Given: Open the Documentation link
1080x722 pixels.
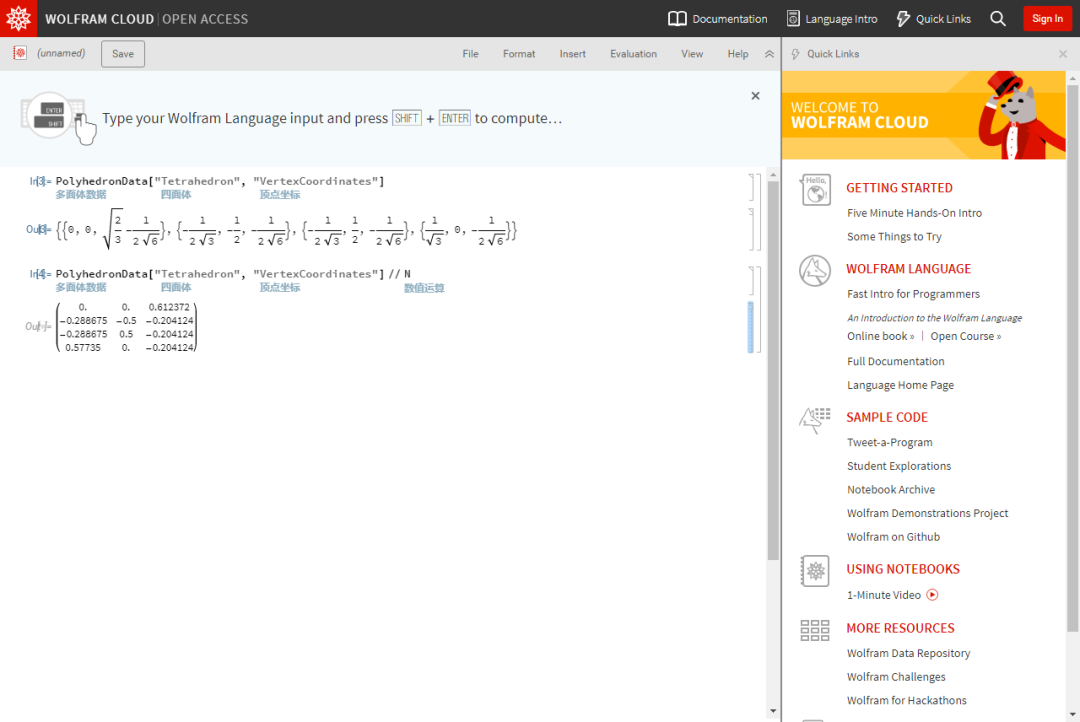Looking at the screenshot, I should 729,19.
